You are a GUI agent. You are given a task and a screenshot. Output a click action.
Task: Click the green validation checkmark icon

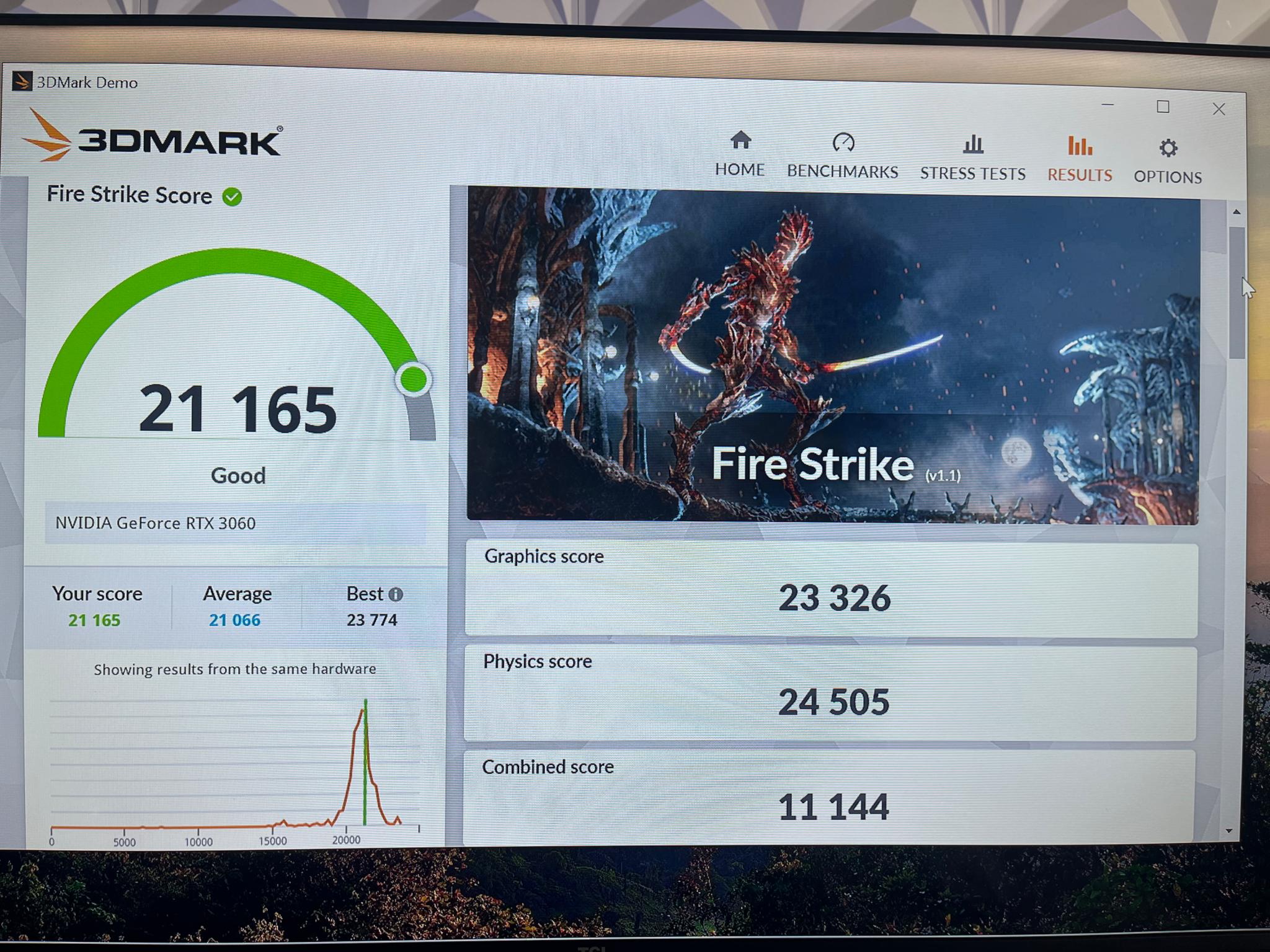233,197
